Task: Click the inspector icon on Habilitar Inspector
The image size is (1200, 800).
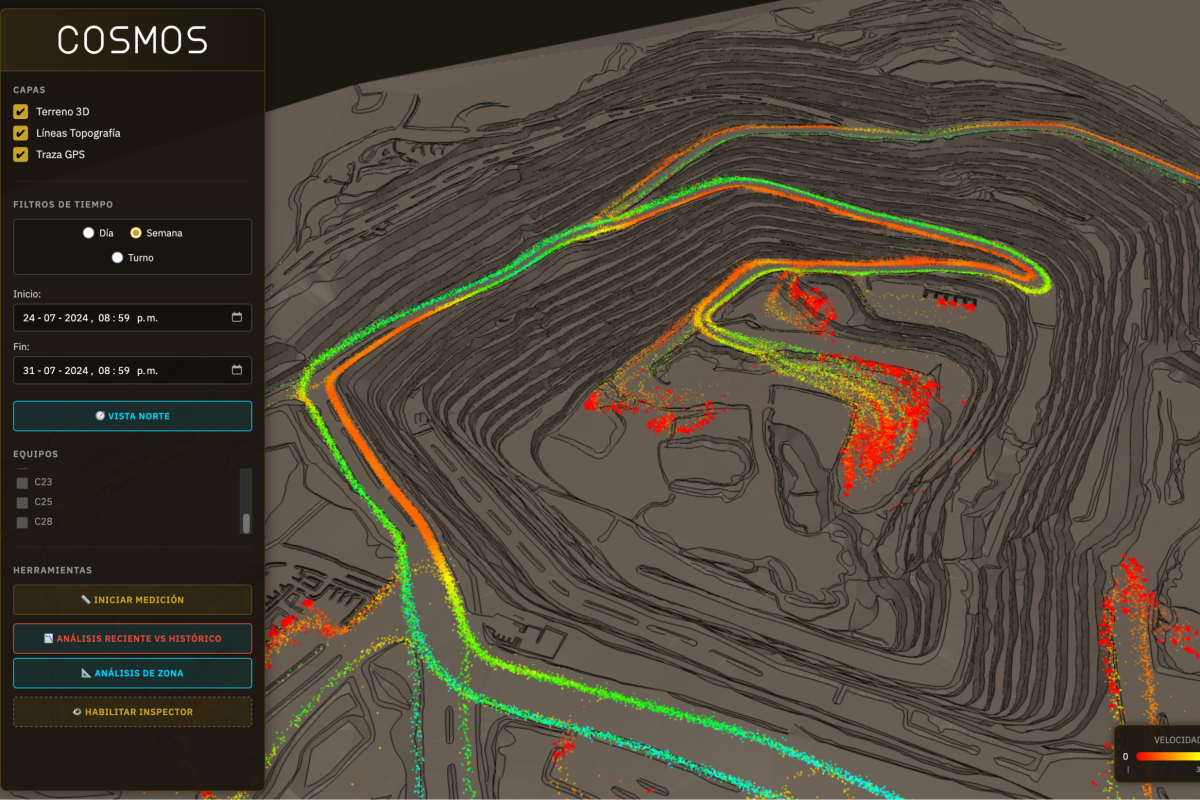Action: click(78, 712)
